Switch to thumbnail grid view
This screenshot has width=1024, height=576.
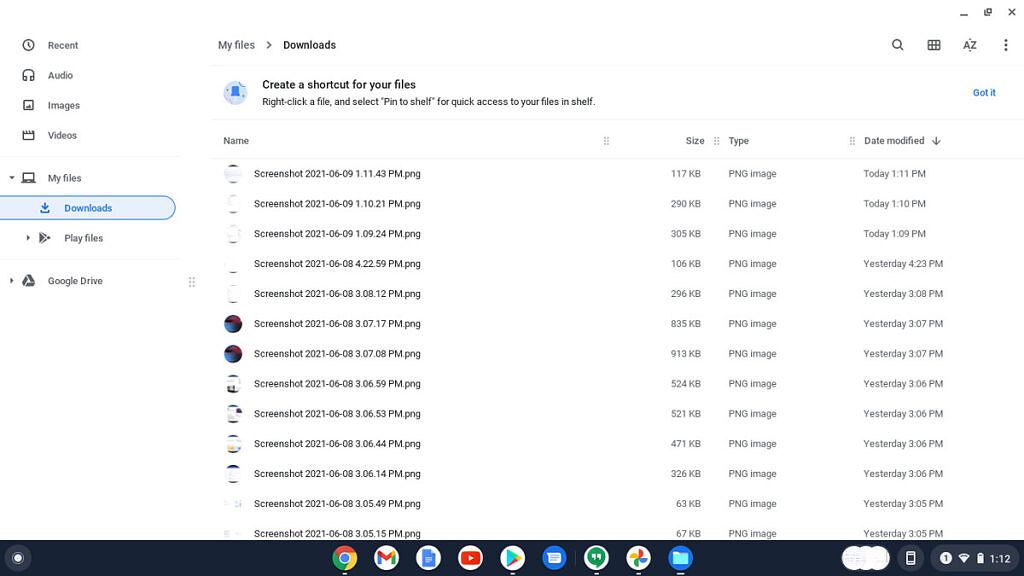pyautogui.click(x=933, y=44)
